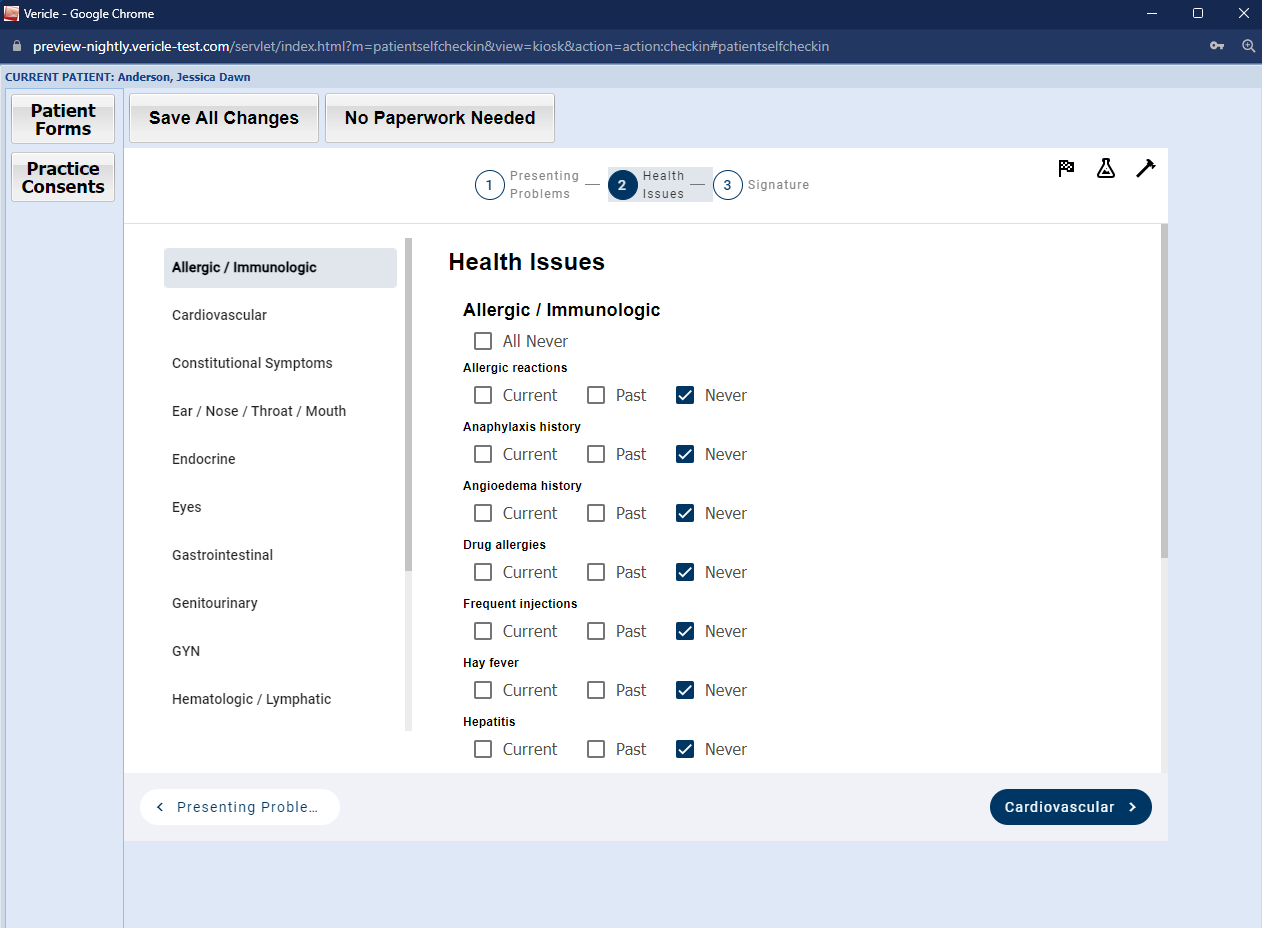Click the lab flask icon
The width and height of the screenshot is (1262, 928).
(x=1105, y=168)
